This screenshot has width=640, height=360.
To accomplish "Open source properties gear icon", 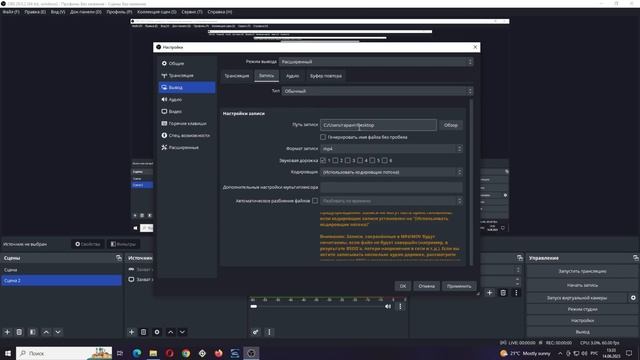I will point(157,332).
